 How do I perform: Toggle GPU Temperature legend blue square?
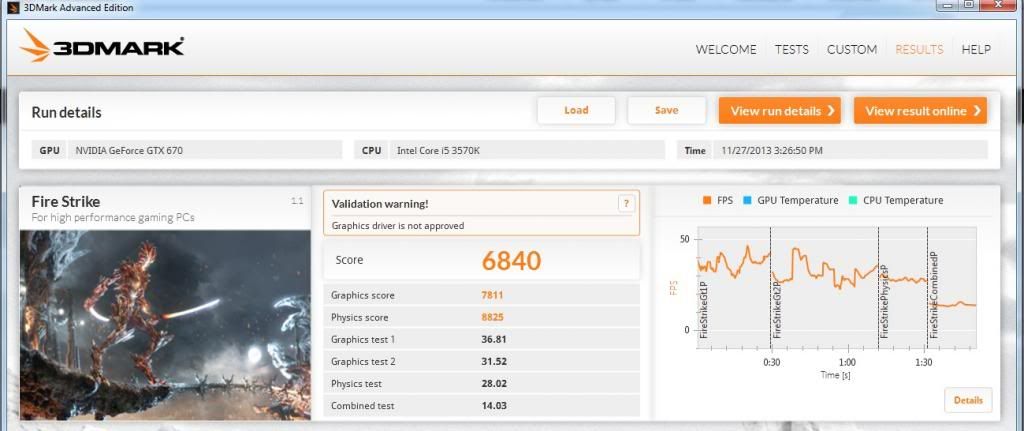click(x=747, y=200)
